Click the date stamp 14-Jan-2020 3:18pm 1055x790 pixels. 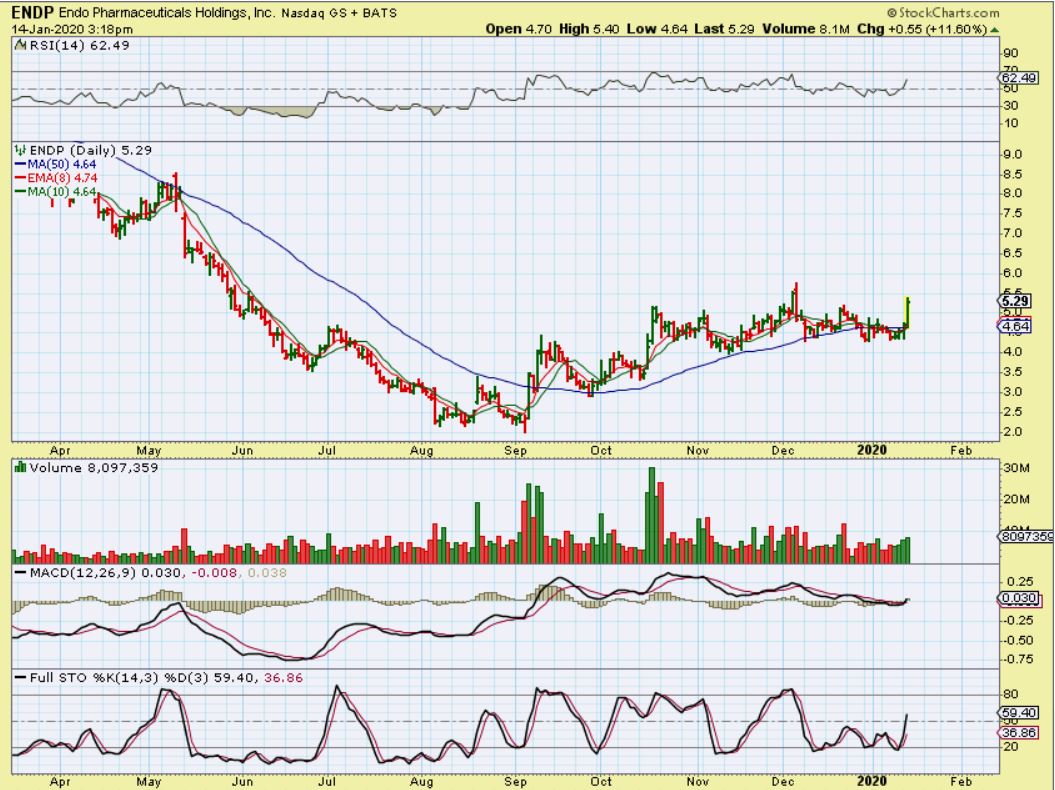(72, 29)
